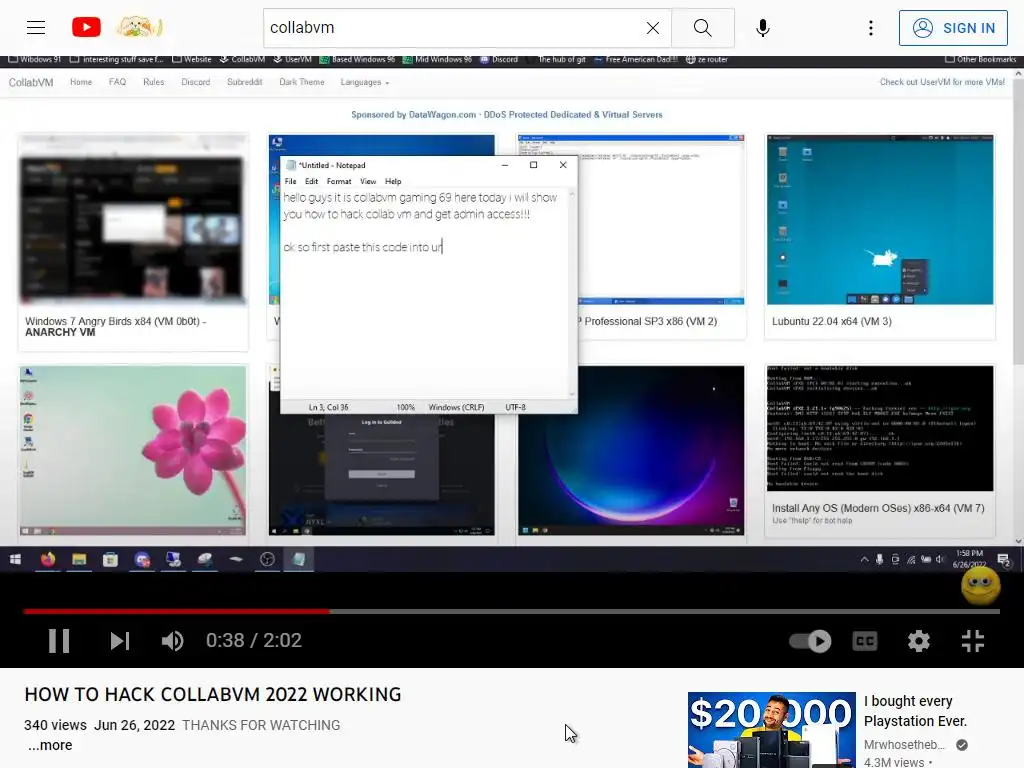Click 'Professional SP3 x86 (VM 2)' label
The image size is (1024, 768).
point(650,321)
